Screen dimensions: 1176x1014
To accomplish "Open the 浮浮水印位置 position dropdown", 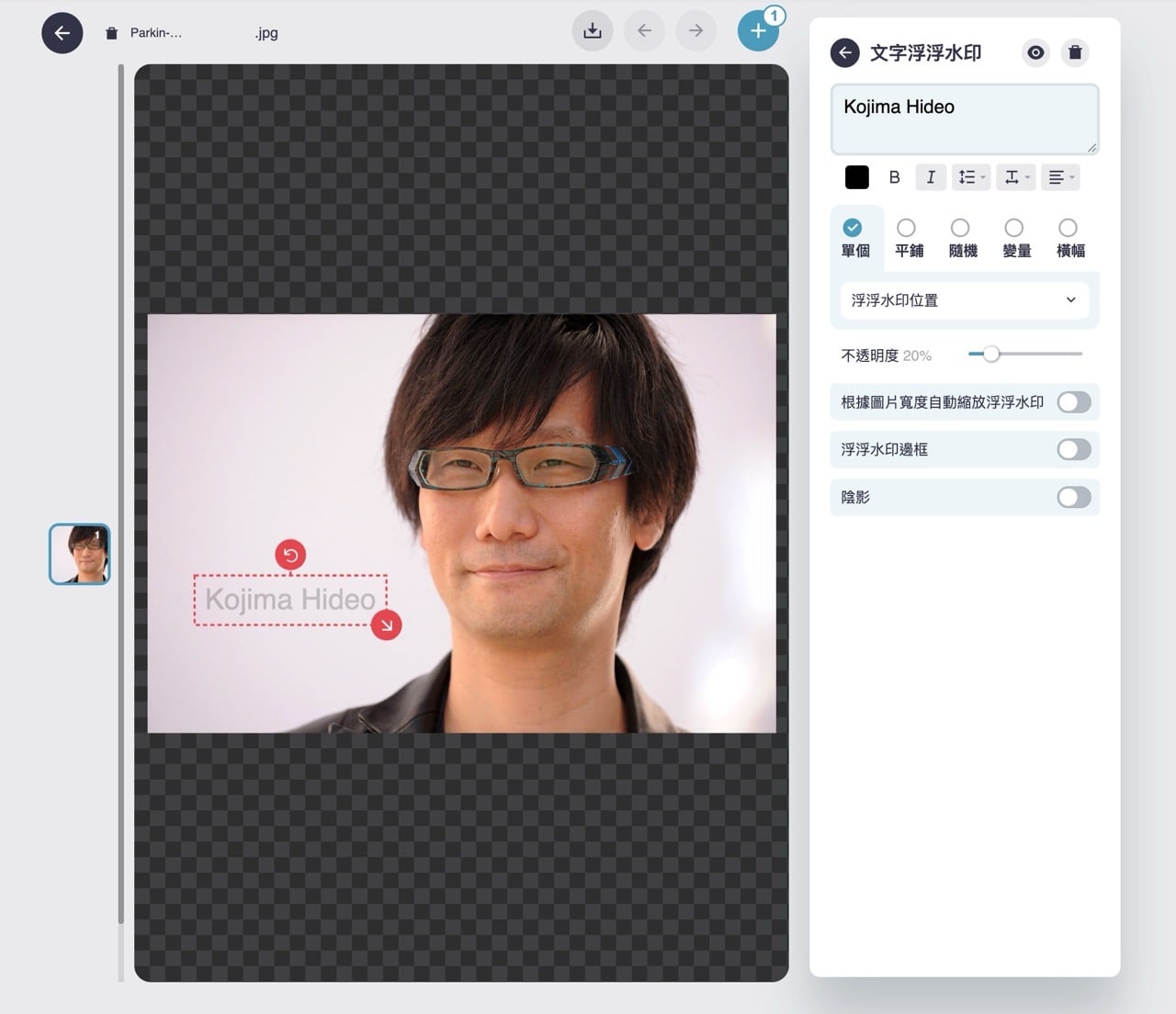I will pyautogui.click(x=964, y=300).
